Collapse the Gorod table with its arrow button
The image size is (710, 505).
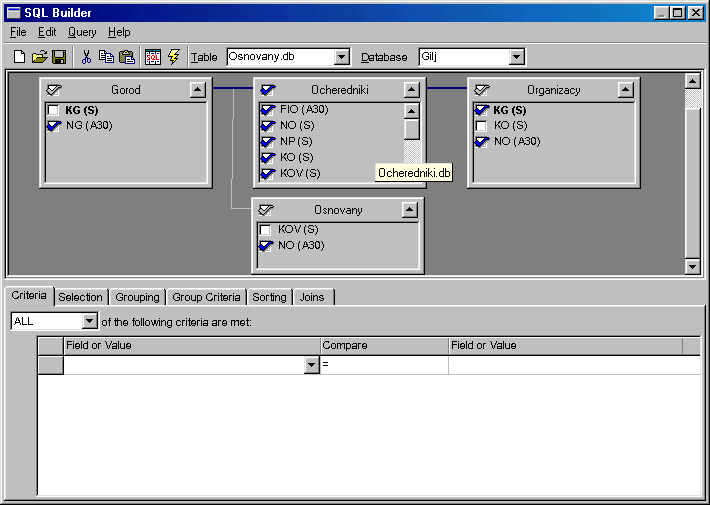197,90
